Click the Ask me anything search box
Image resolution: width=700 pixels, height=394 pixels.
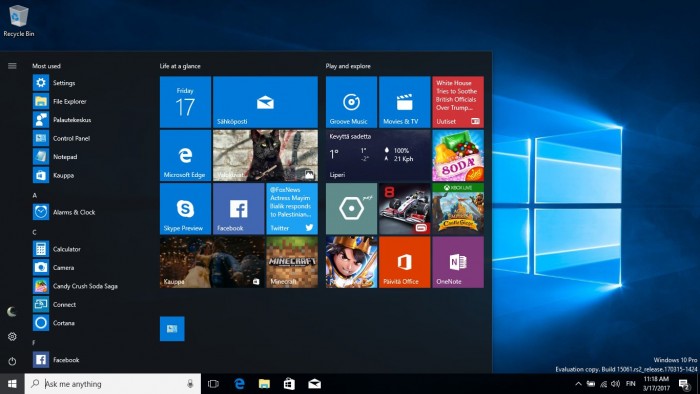[x=112, y=384]
